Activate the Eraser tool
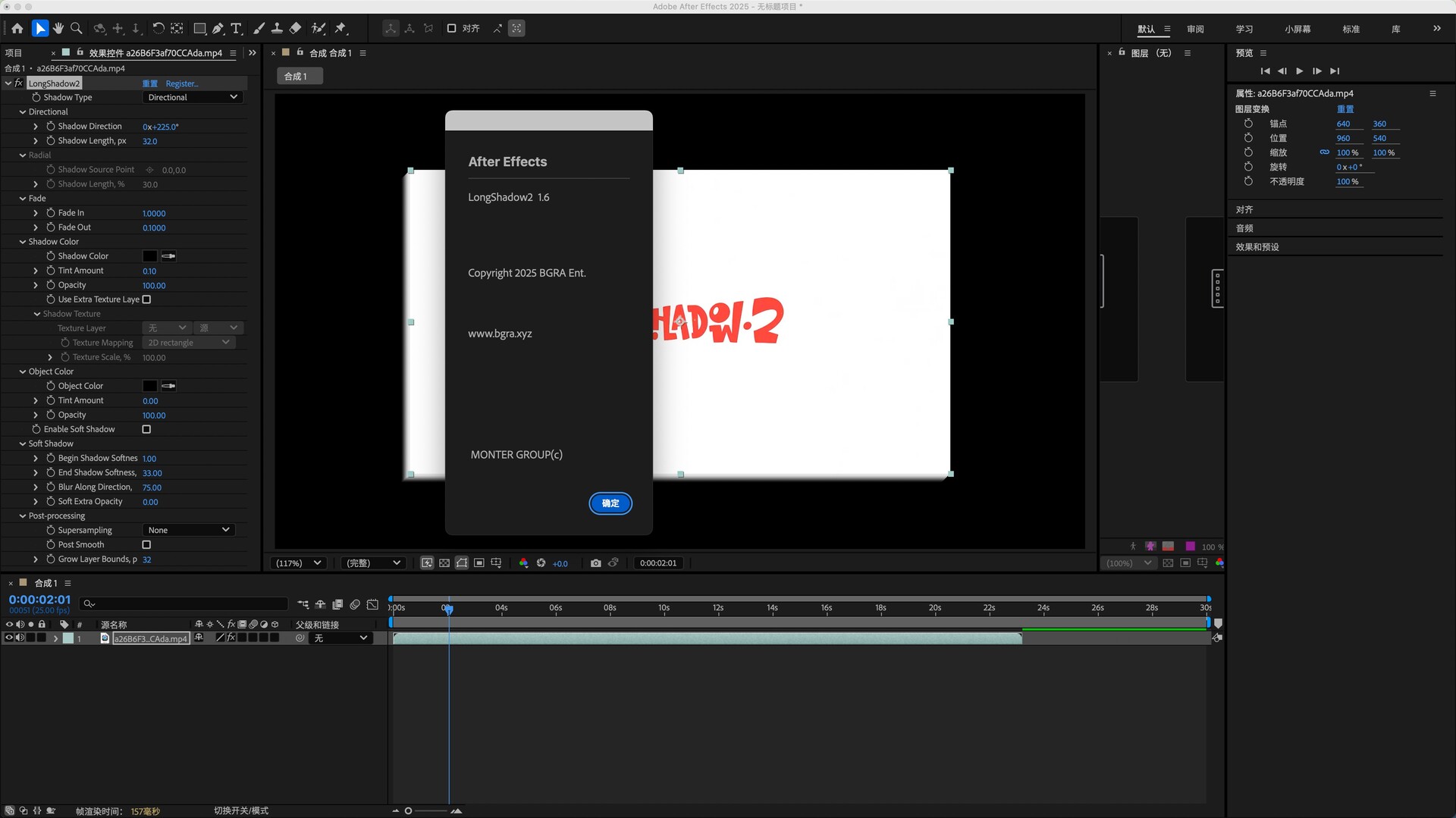This screenshot has height=818, width=1456. click(x=296, y=29)
